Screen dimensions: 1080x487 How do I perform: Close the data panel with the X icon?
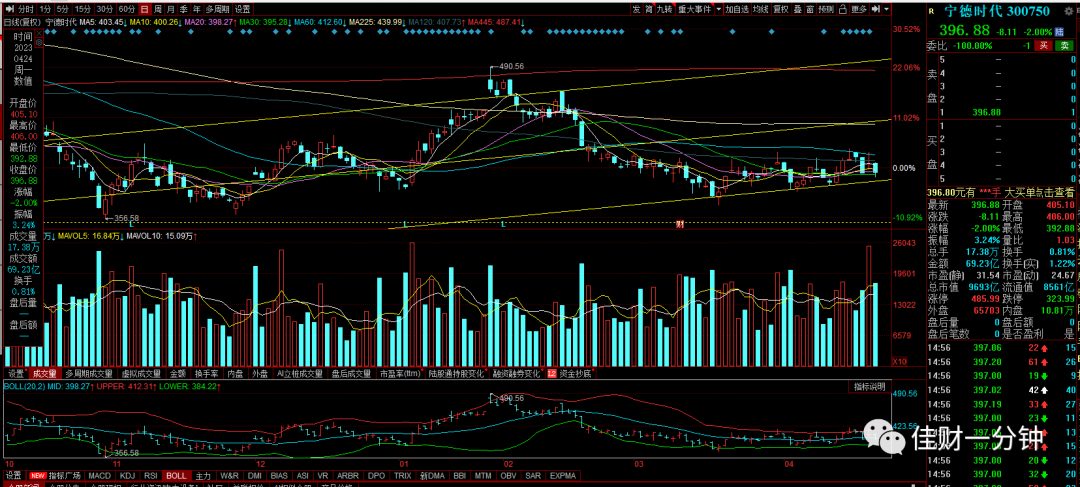click(x=39, y=33)
